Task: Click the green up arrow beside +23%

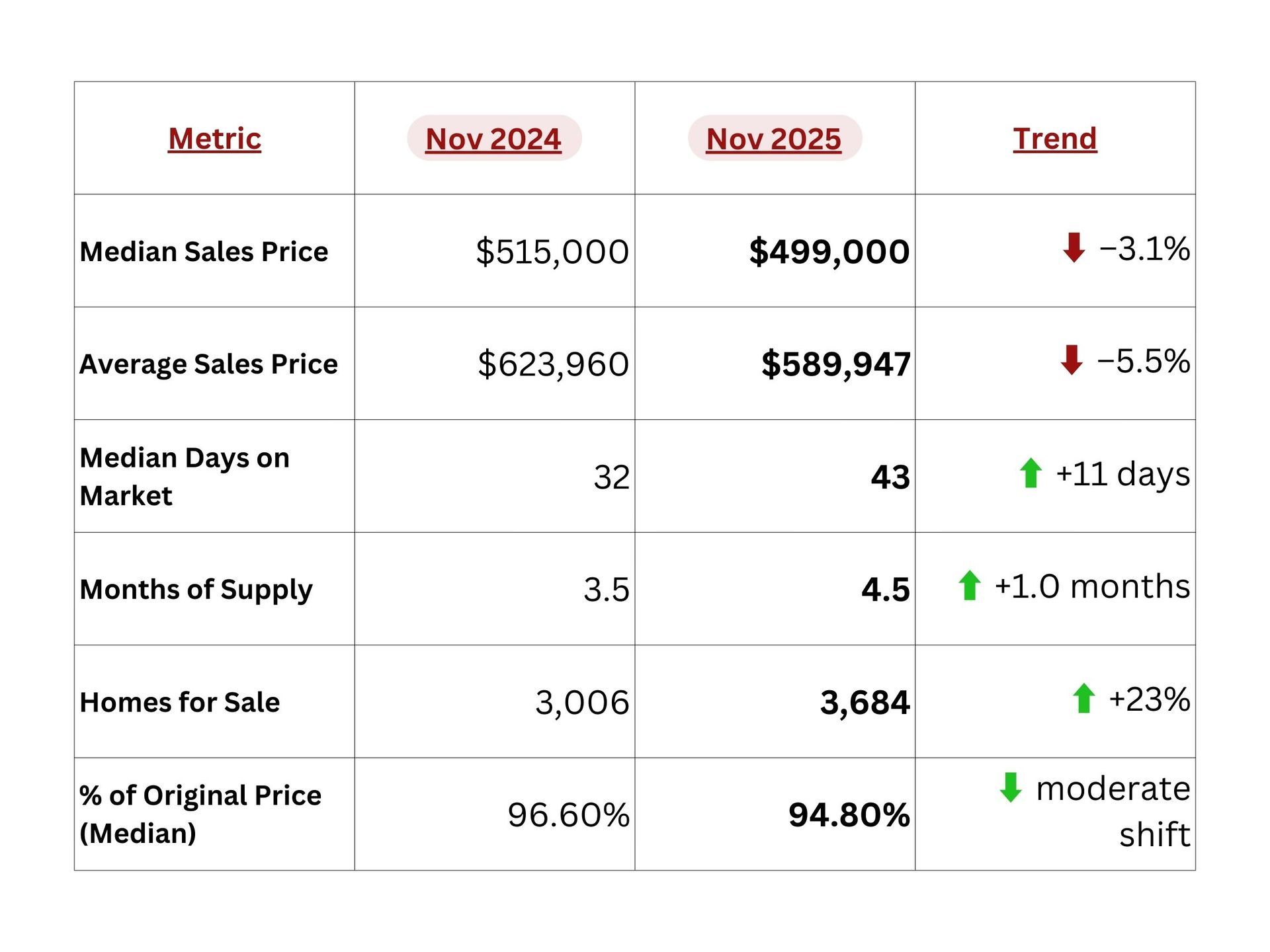Action: pos(1083,699)
